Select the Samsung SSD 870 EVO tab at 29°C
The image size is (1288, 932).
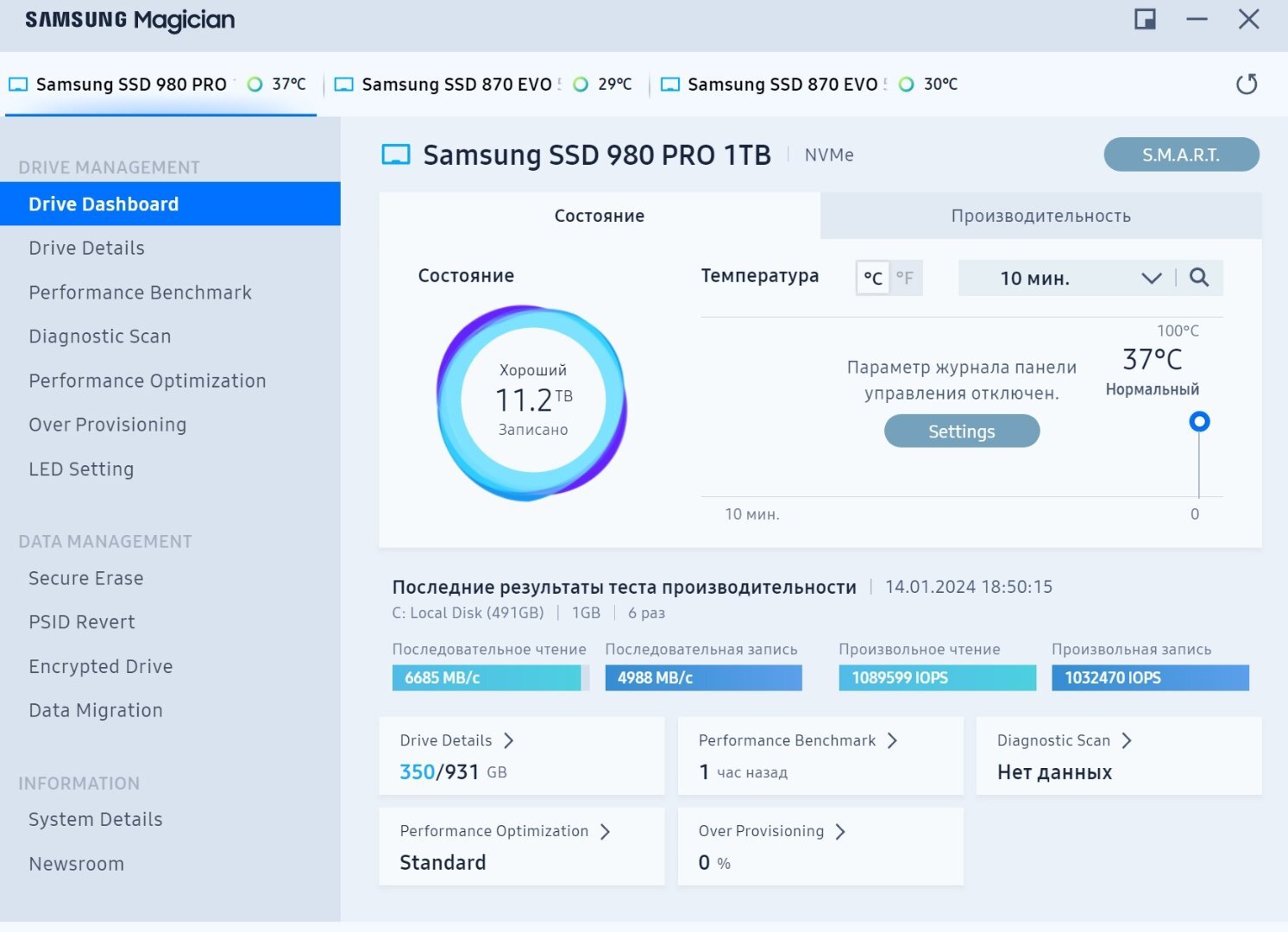pyautogui.click(x=486, y=85)
